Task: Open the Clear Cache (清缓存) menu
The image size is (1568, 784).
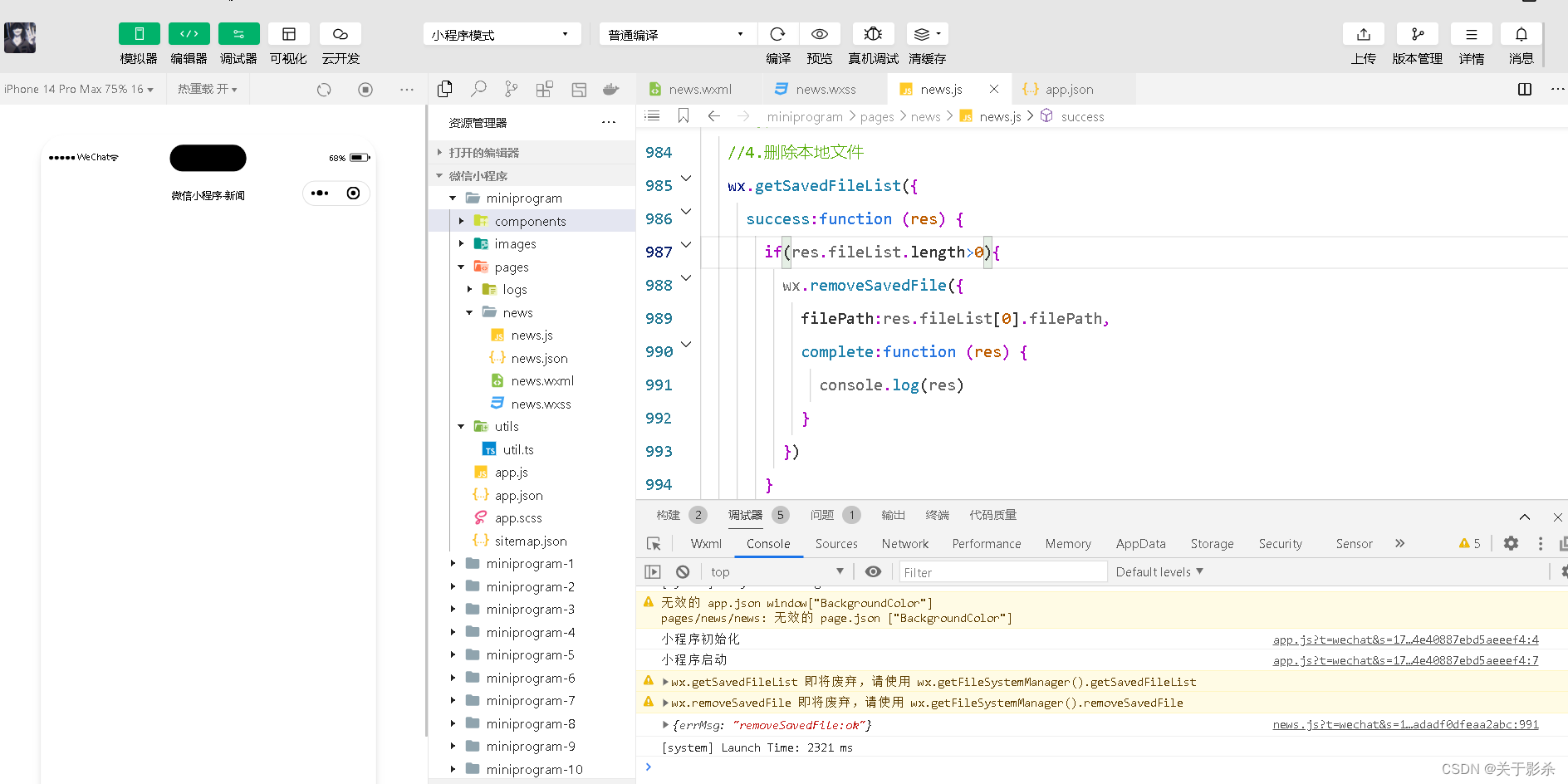Action: click(x=927, y=34)
